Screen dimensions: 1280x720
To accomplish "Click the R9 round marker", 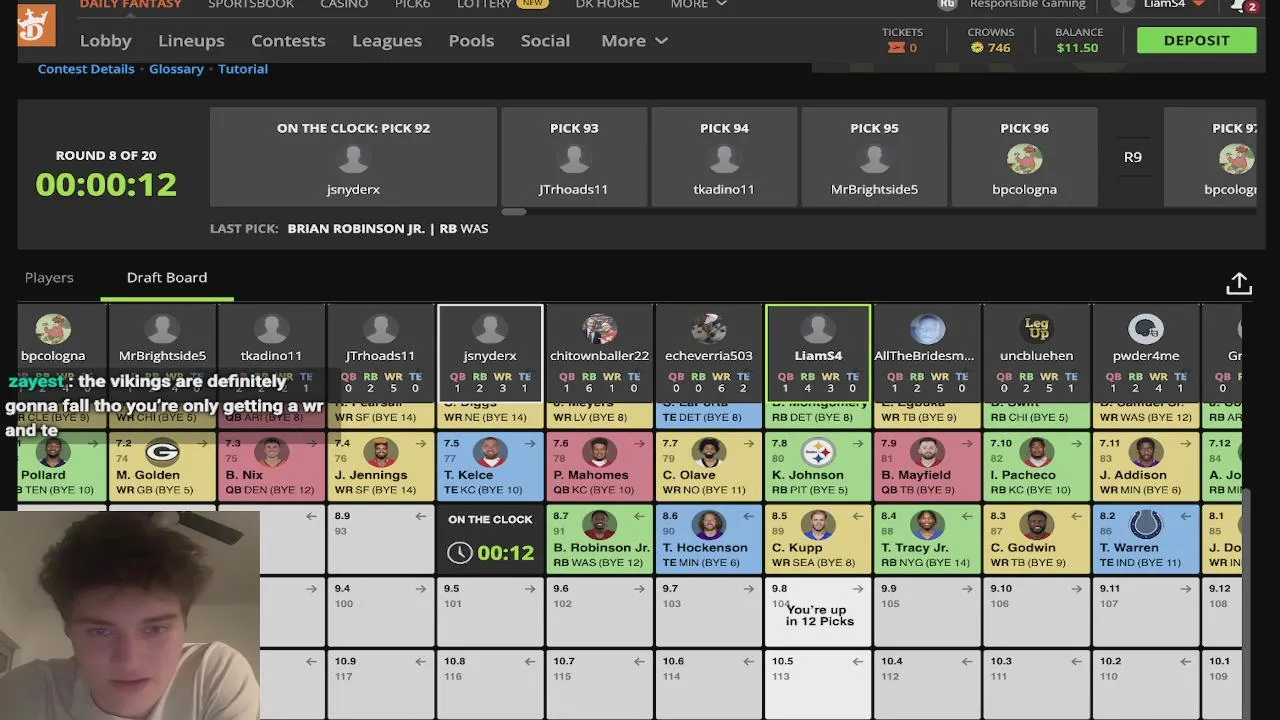I will tap(1132, 157).
